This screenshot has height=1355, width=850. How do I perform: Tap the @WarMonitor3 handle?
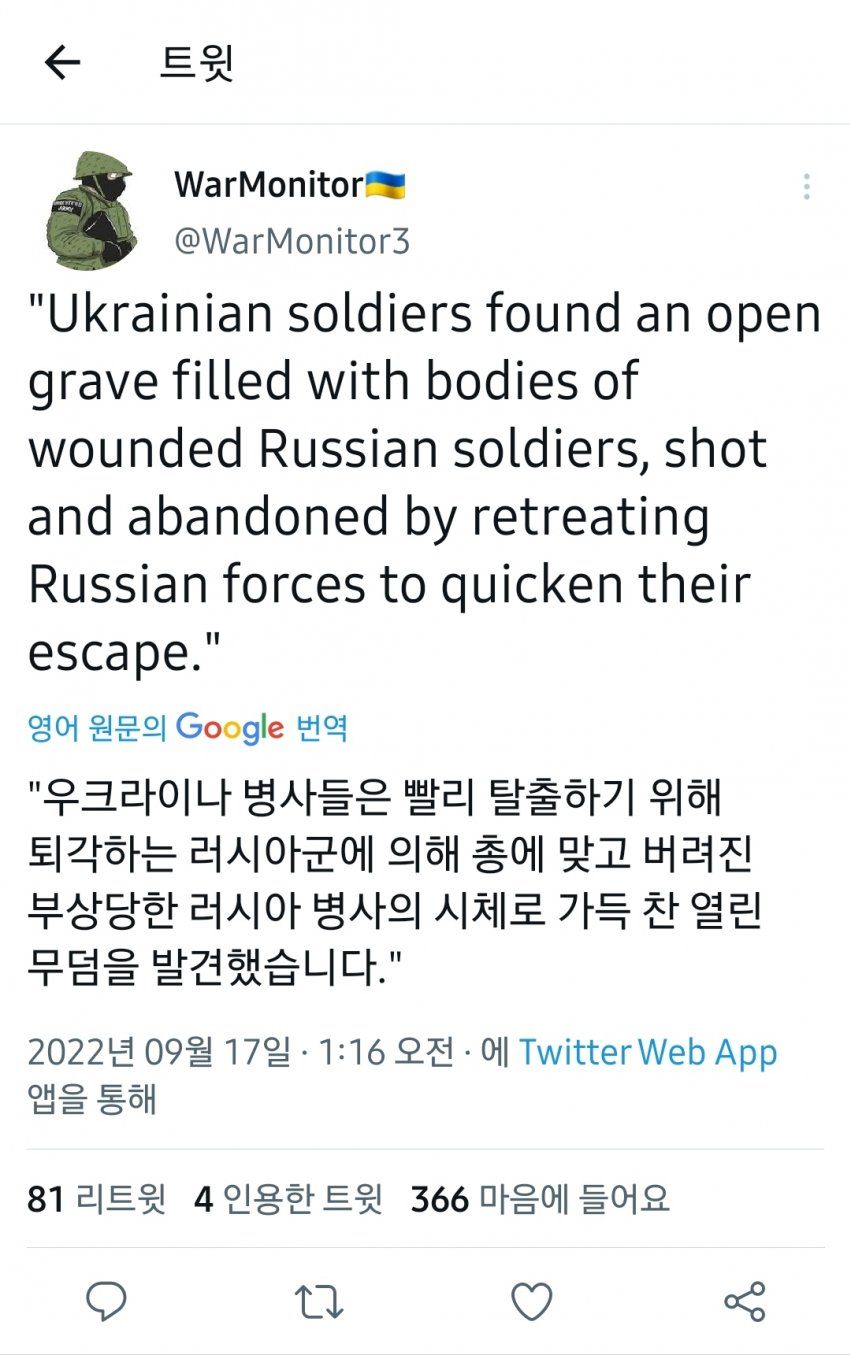292,241
